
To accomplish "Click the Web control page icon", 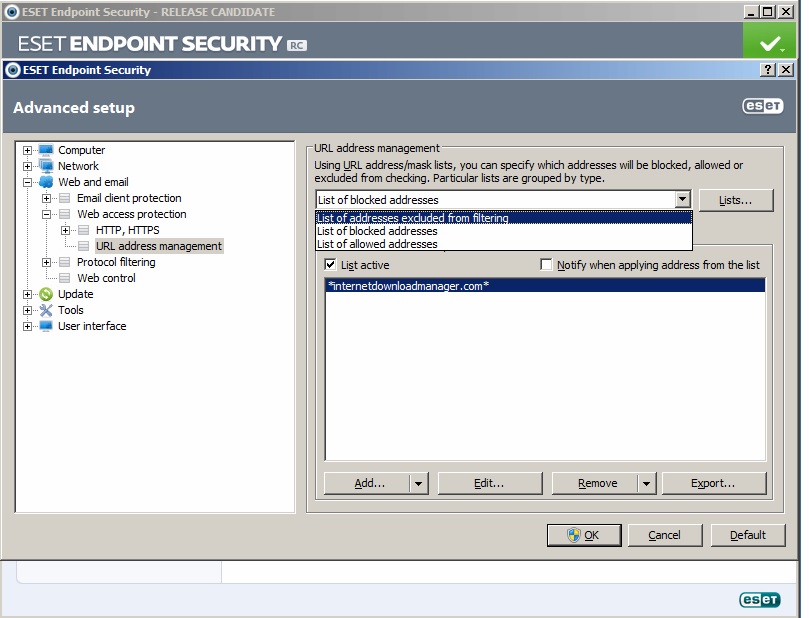I will 64,278.
